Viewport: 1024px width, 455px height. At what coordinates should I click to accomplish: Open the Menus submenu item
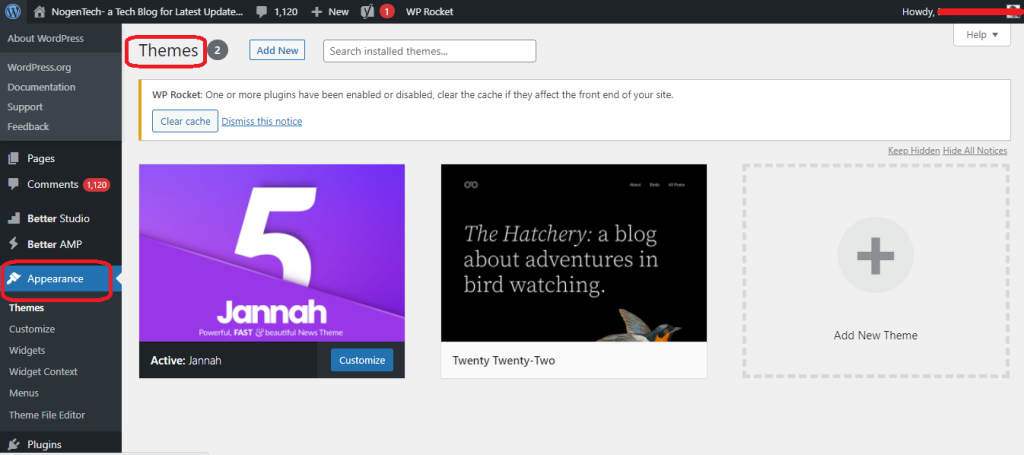pyautogui.click(x=24, y=393)
